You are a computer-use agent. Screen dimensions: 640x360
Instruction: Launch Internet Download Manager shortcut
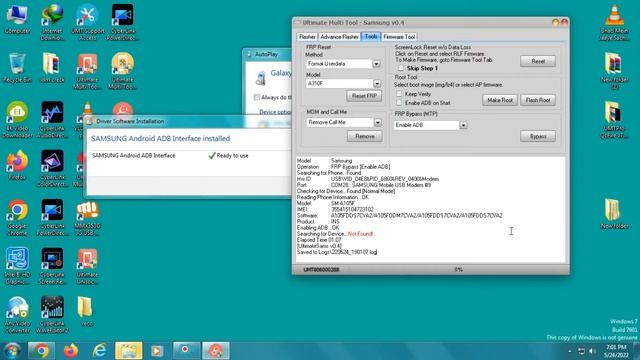pos(52,22)
